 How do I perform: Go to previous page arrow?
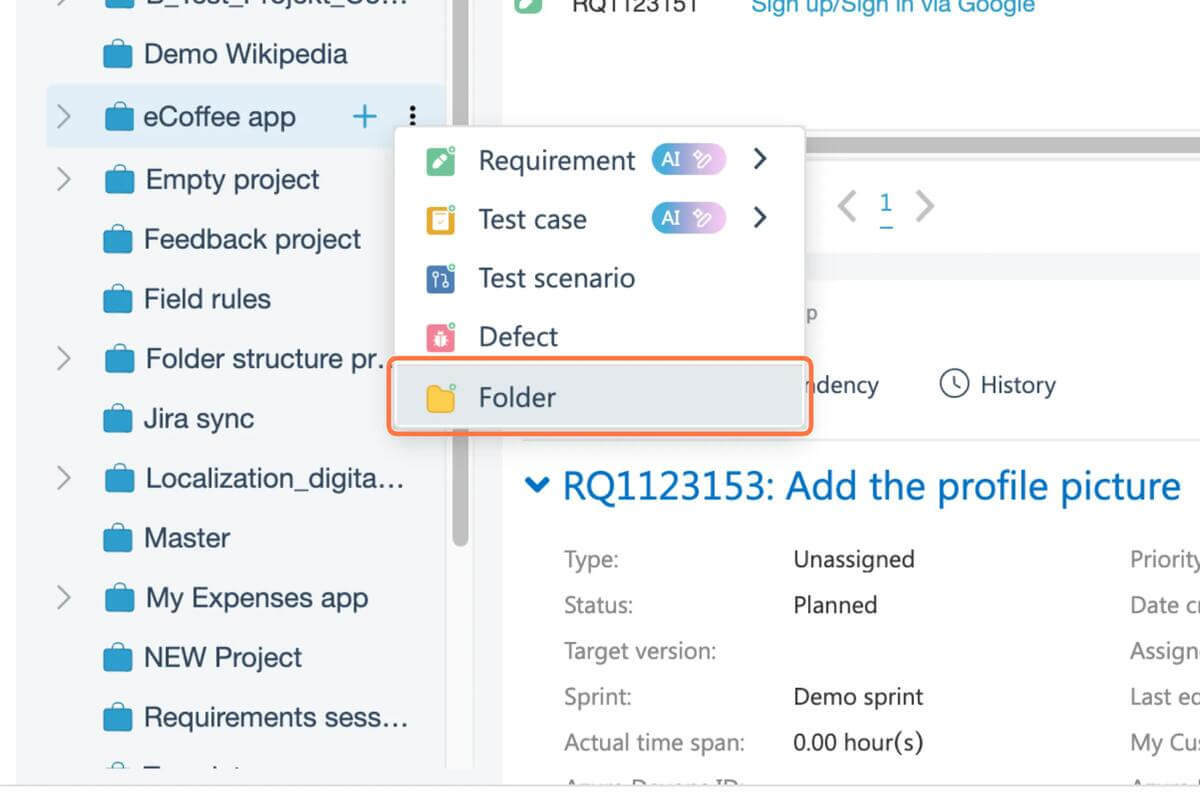coord(847,207)
